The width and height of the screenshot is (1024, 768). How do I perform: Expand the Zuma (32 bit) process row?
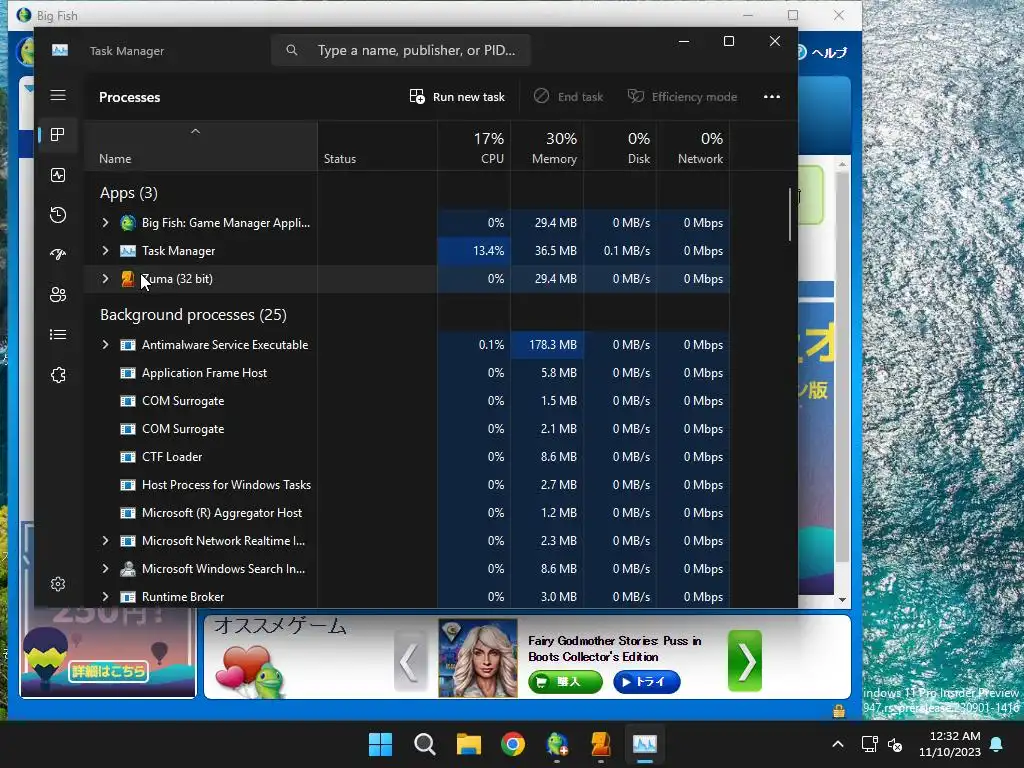[105, 279]
